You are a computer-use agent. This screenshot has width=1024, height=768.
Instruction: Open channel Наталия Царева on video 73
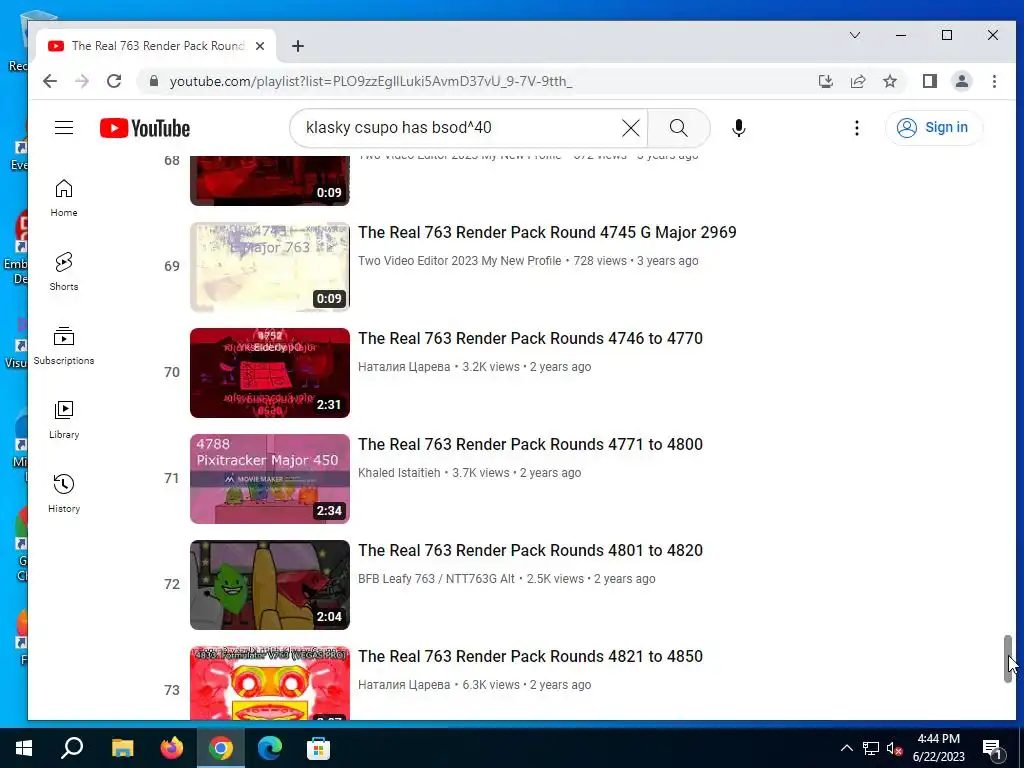(x=404, y=685)
